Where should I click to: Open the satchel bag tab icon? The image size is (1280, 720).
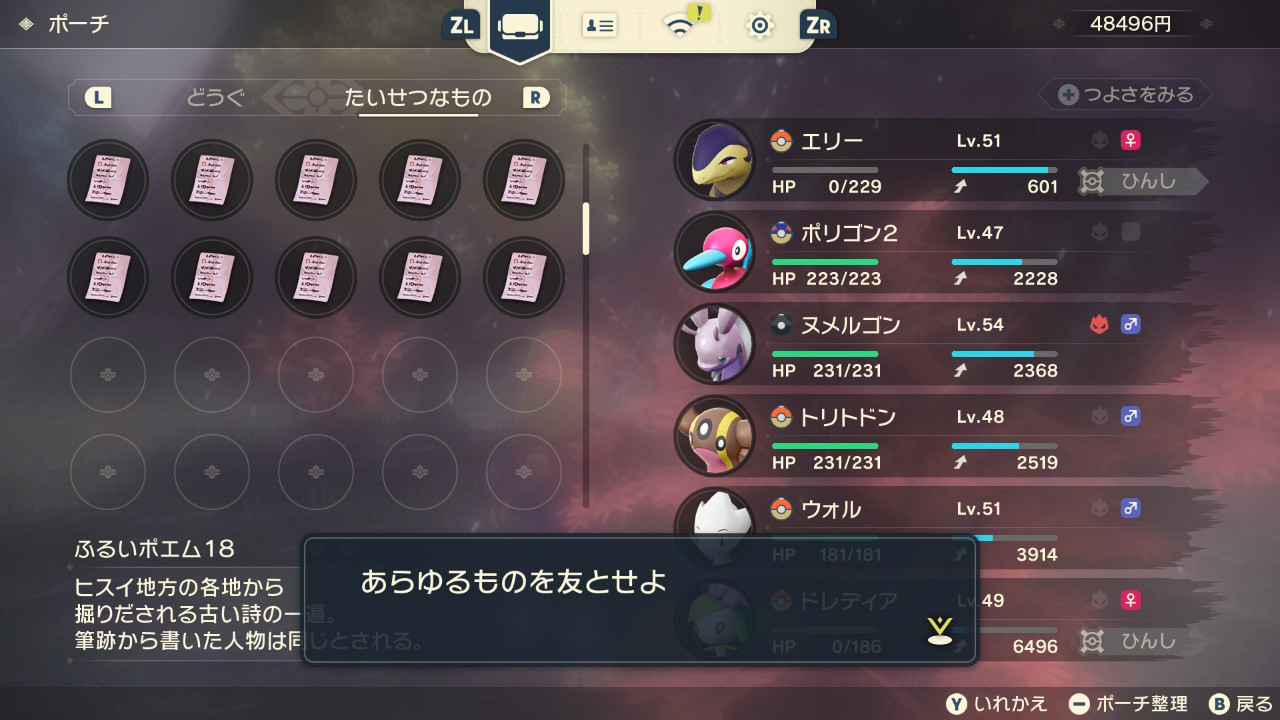click(x=521, y=27)
